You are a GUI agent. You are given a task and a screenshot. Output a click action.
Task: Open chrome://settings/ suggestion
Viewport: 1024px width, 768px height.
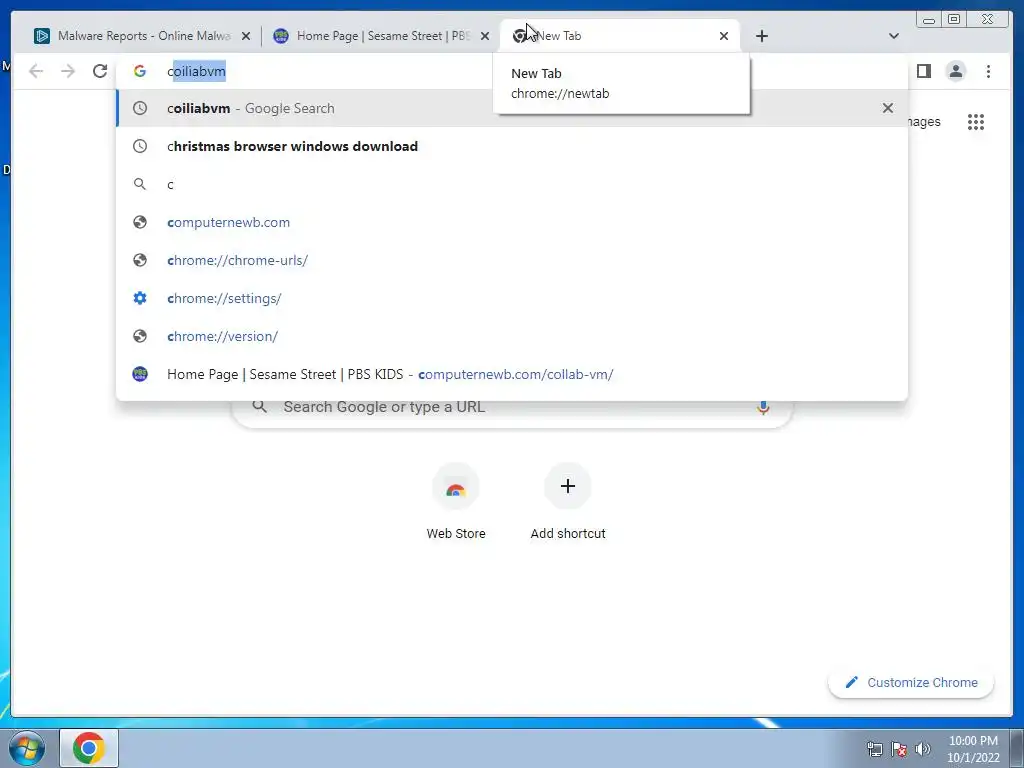(x=511, y=298)
